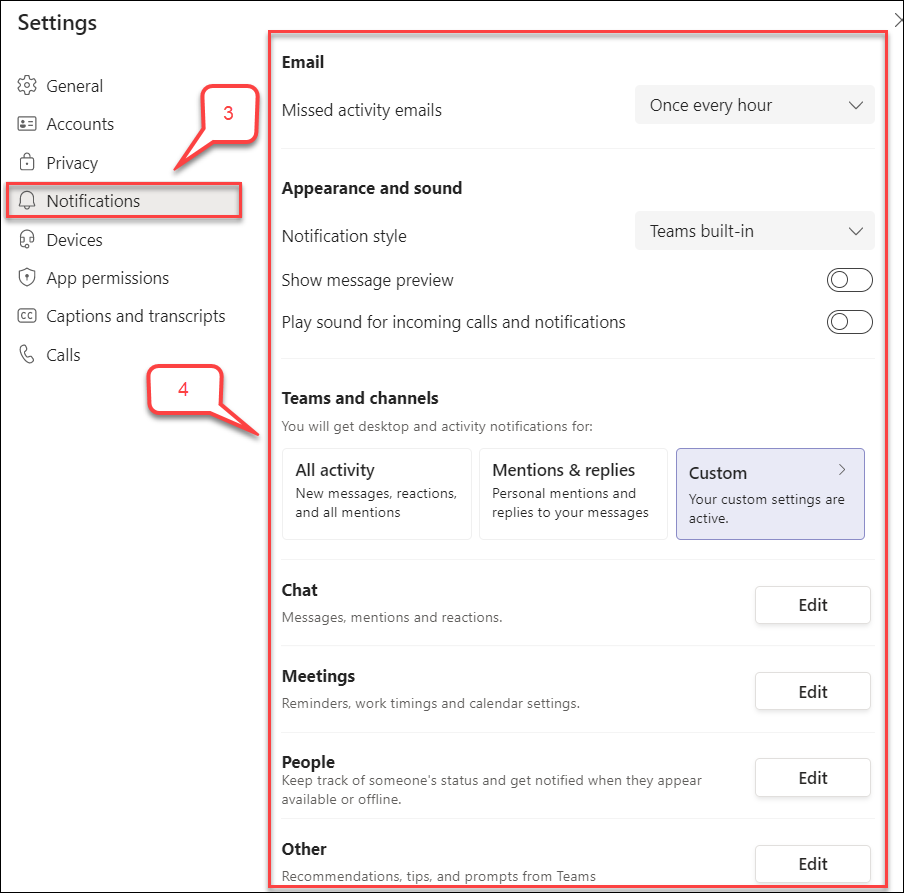Click the General gear icon

coord(27,85)
